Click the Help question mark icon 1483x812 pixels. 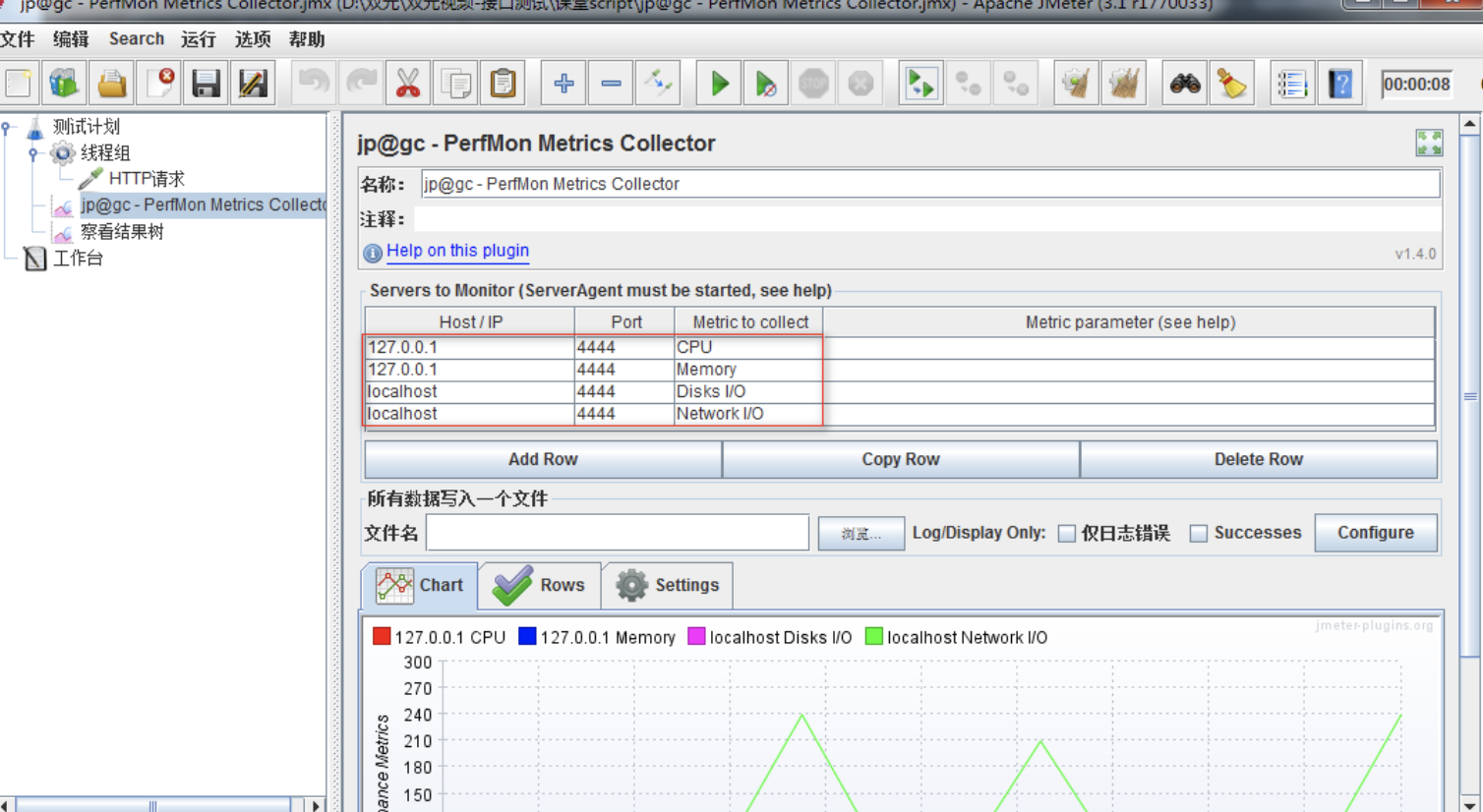(1339, 84)
